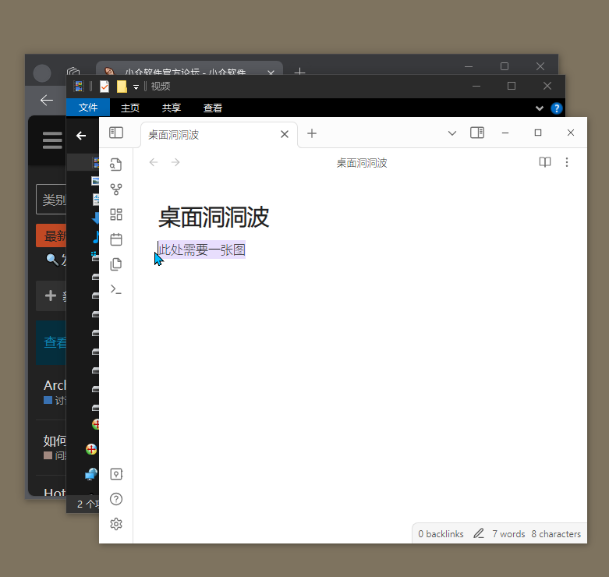Viewport: 609px width, 577px height.
Task: Click 7 words count in status bar
Action: pyautogui.click(x=508, y=534)
